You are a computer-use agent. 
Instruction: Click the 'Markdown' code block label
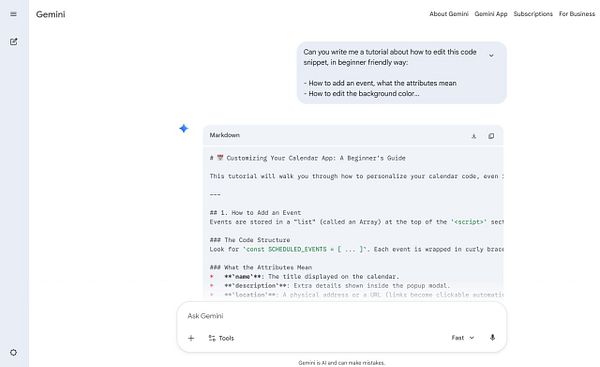click(x=225, y=135)
